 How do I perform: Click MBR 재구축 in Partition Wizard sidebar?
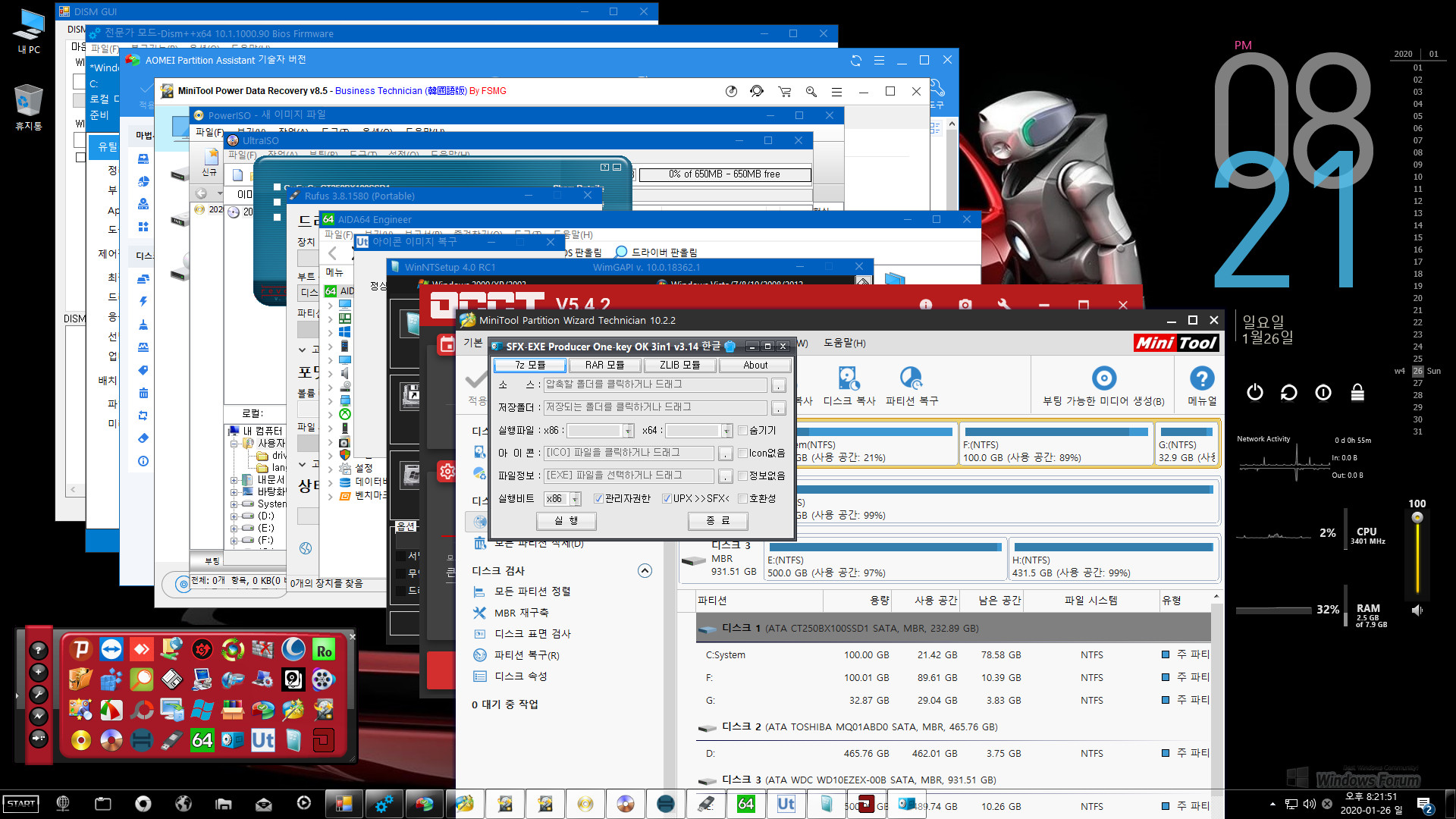click(521, 613)
